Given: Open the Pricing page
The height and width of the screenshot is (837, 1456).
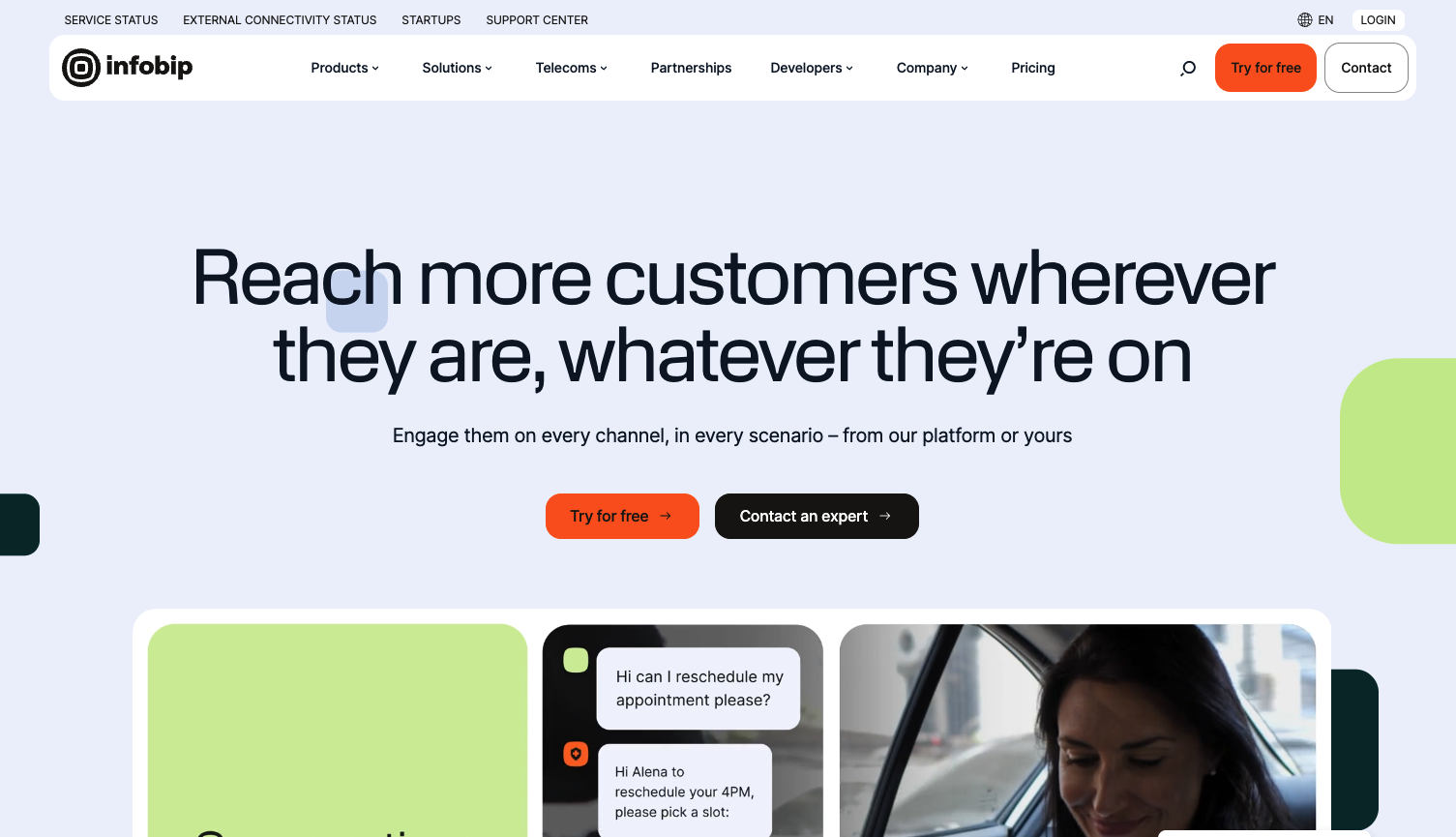Looking at the screenshot, I should coord(1033,68).
